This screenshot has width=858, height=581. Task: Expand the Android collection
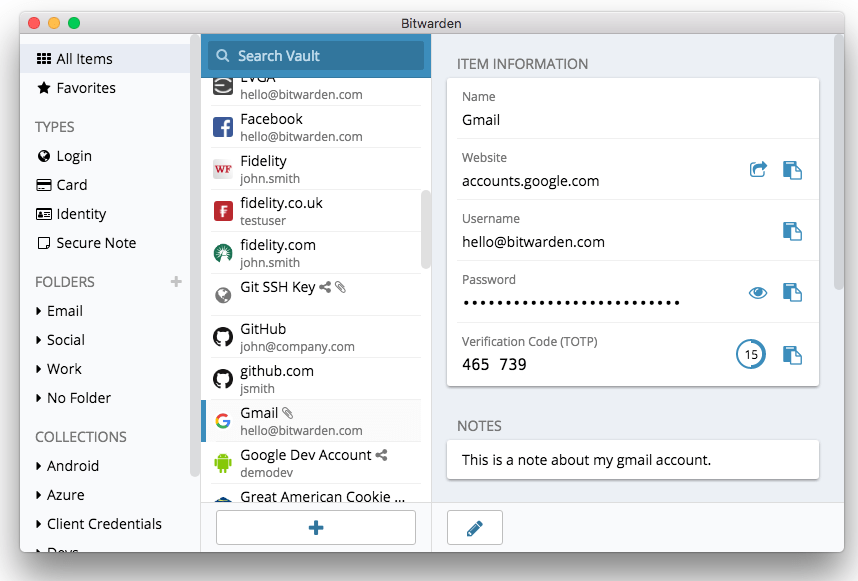click(x=72, y=466)
